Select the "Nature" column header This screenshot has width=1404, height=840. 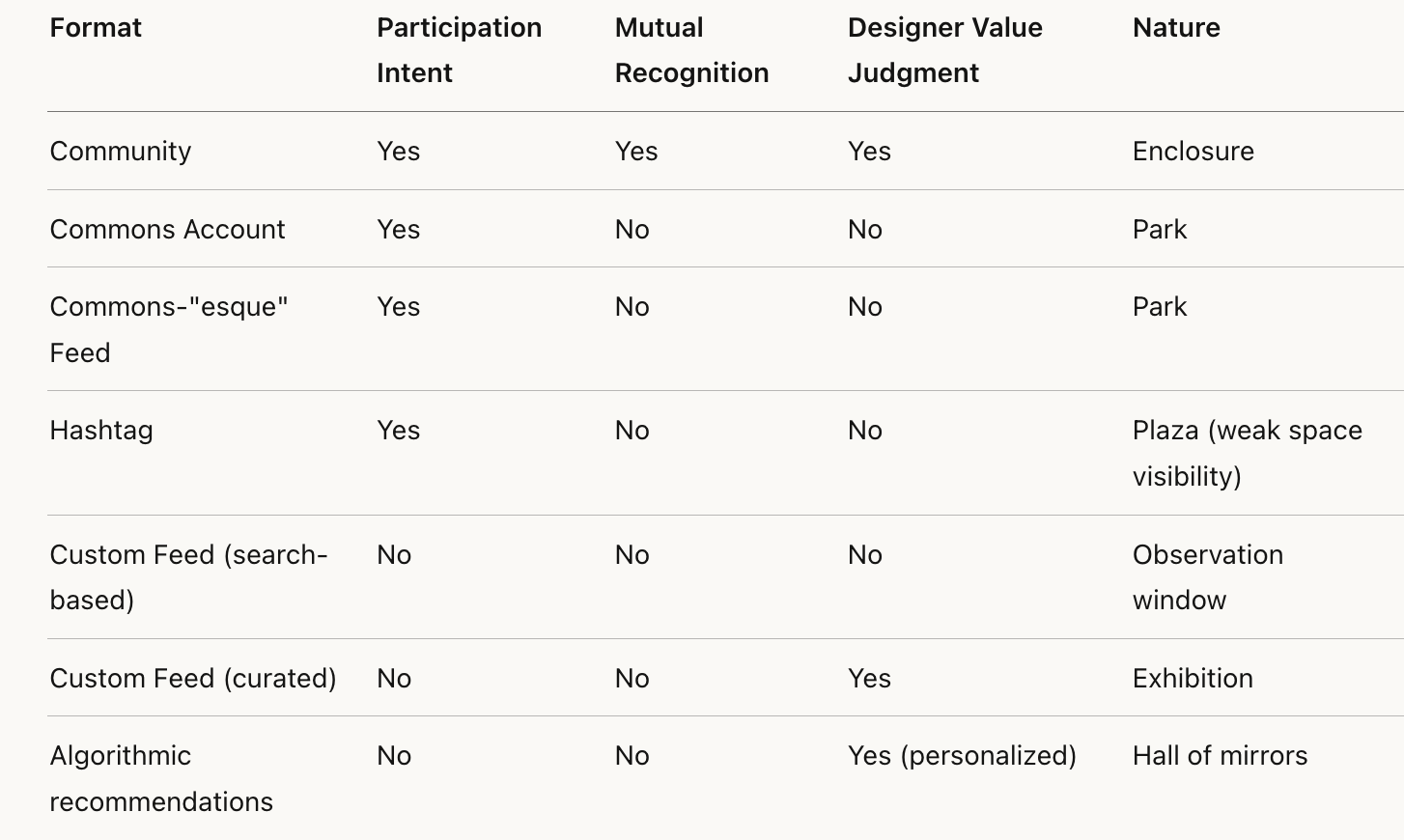pos(1176,28)
